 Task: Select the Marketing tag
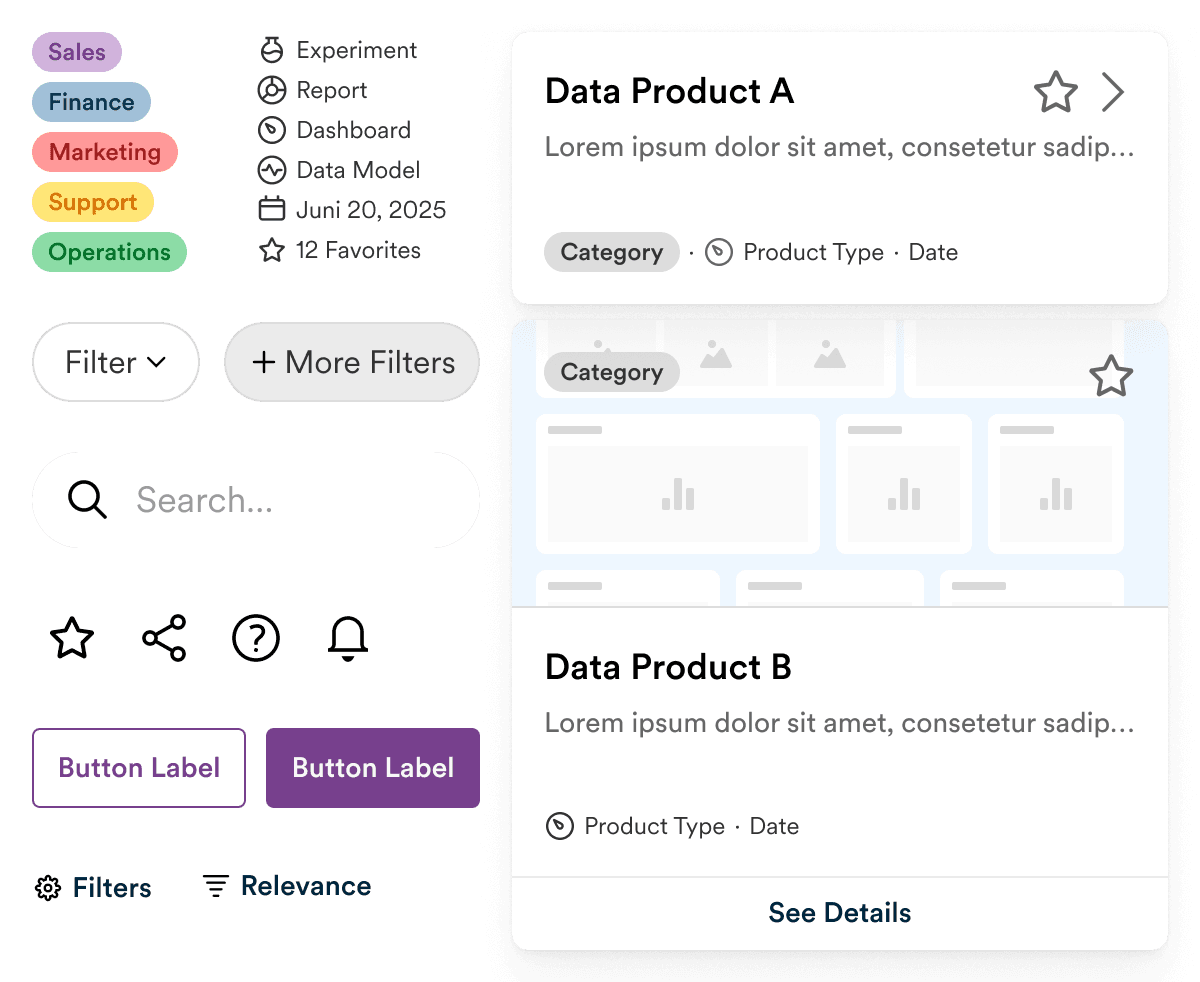pos(104,152)
